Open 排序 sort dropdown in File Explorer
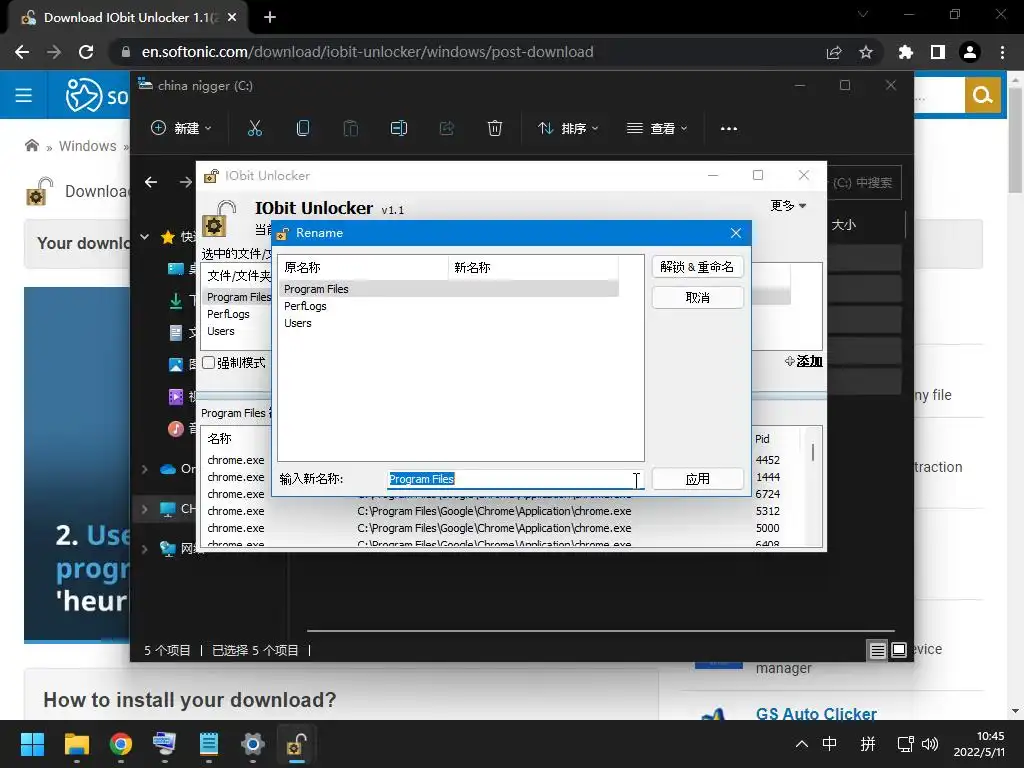This screenshot has width=1024, height=768. (568, 129)
